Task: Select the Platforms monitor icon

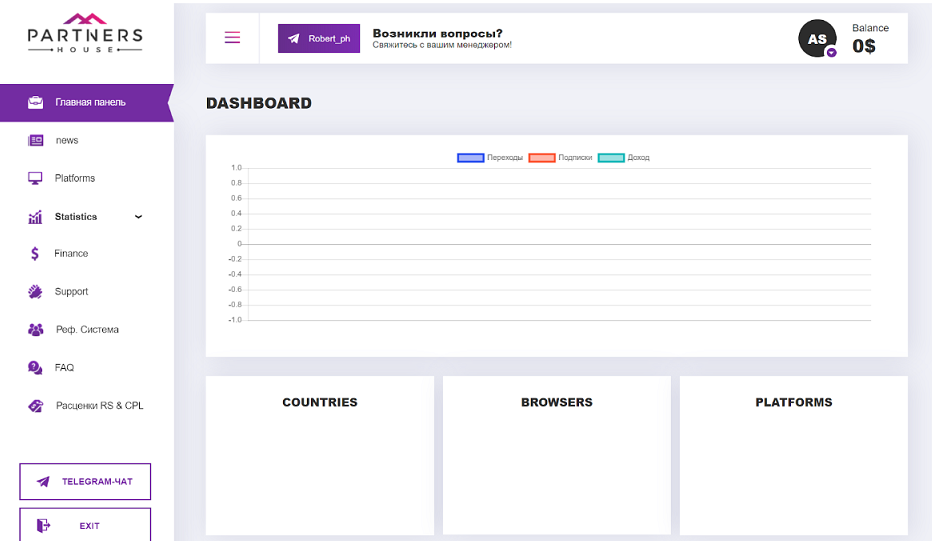Action: (35, 178)
